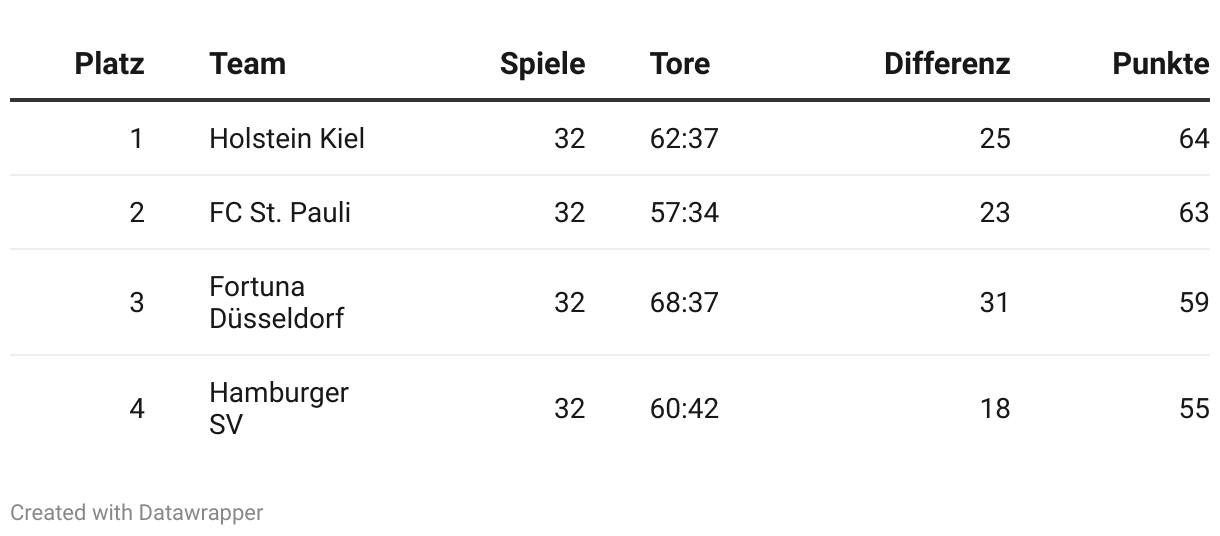Click the Team column header

(248, 64)
